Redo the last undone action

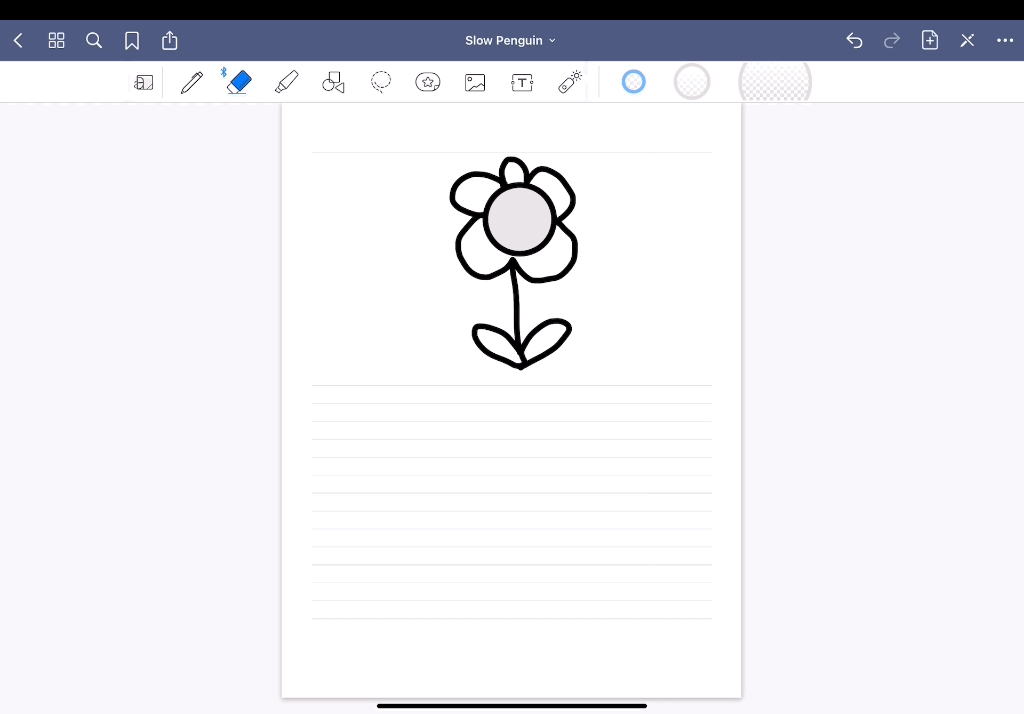(892, 41)
